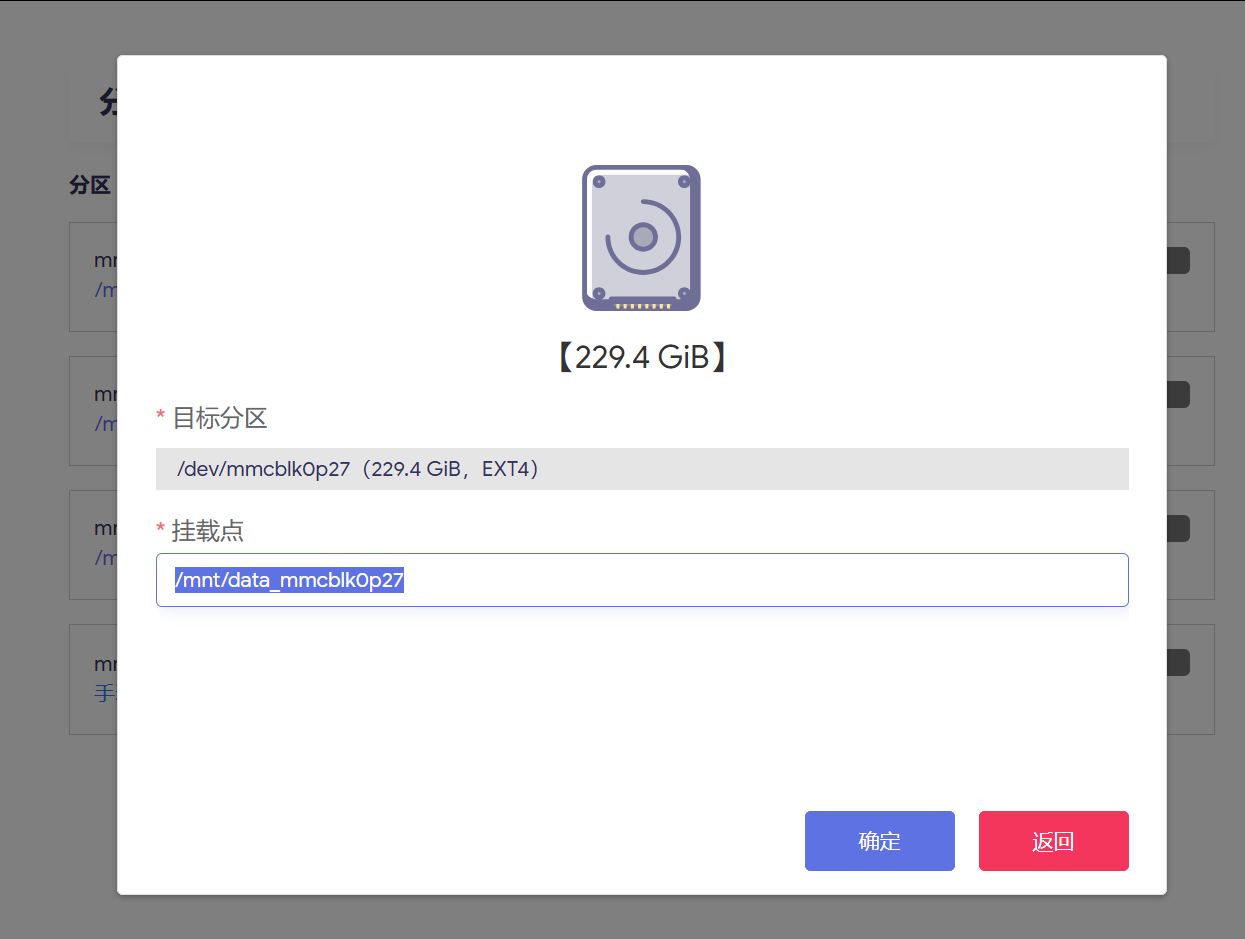
Task: Select the /dev/mmcblk0p27 target partition field
Action: click(x=641, y=469)
